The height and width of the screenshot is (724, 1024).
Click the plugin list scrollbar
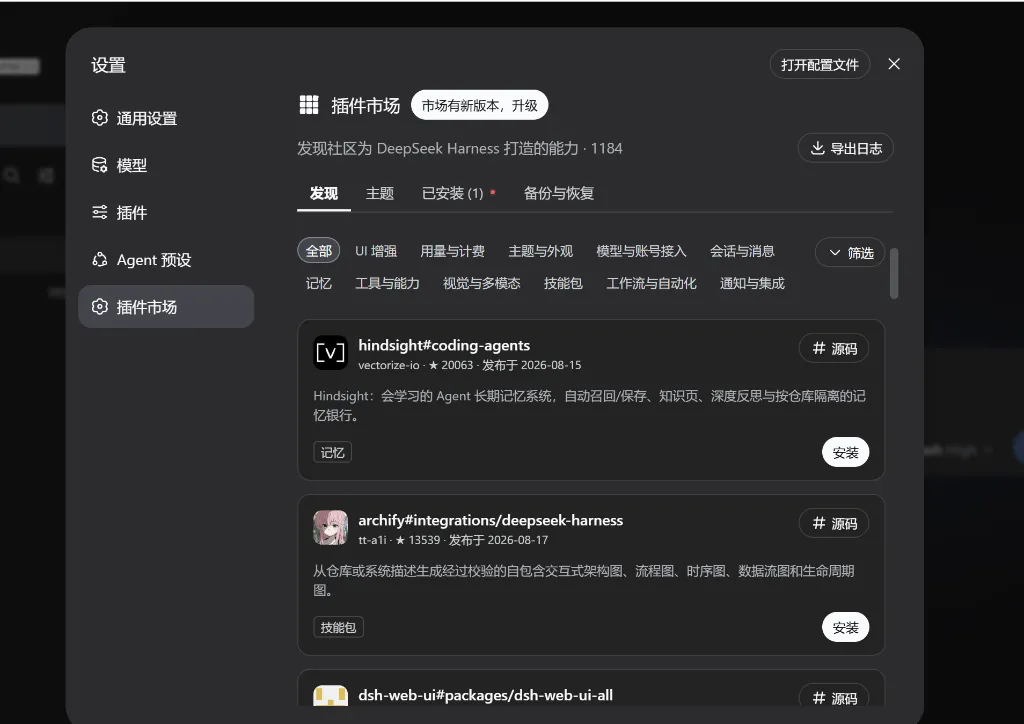(894, 273)
